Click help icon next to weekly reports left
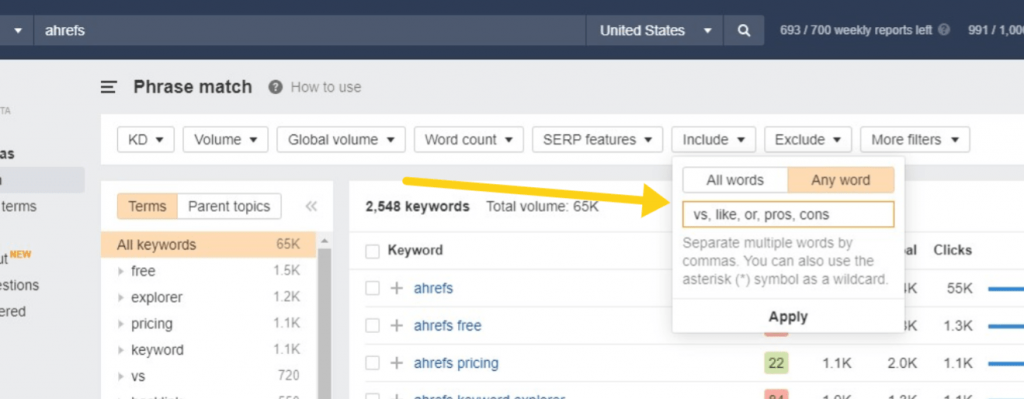 pos(944,30)
